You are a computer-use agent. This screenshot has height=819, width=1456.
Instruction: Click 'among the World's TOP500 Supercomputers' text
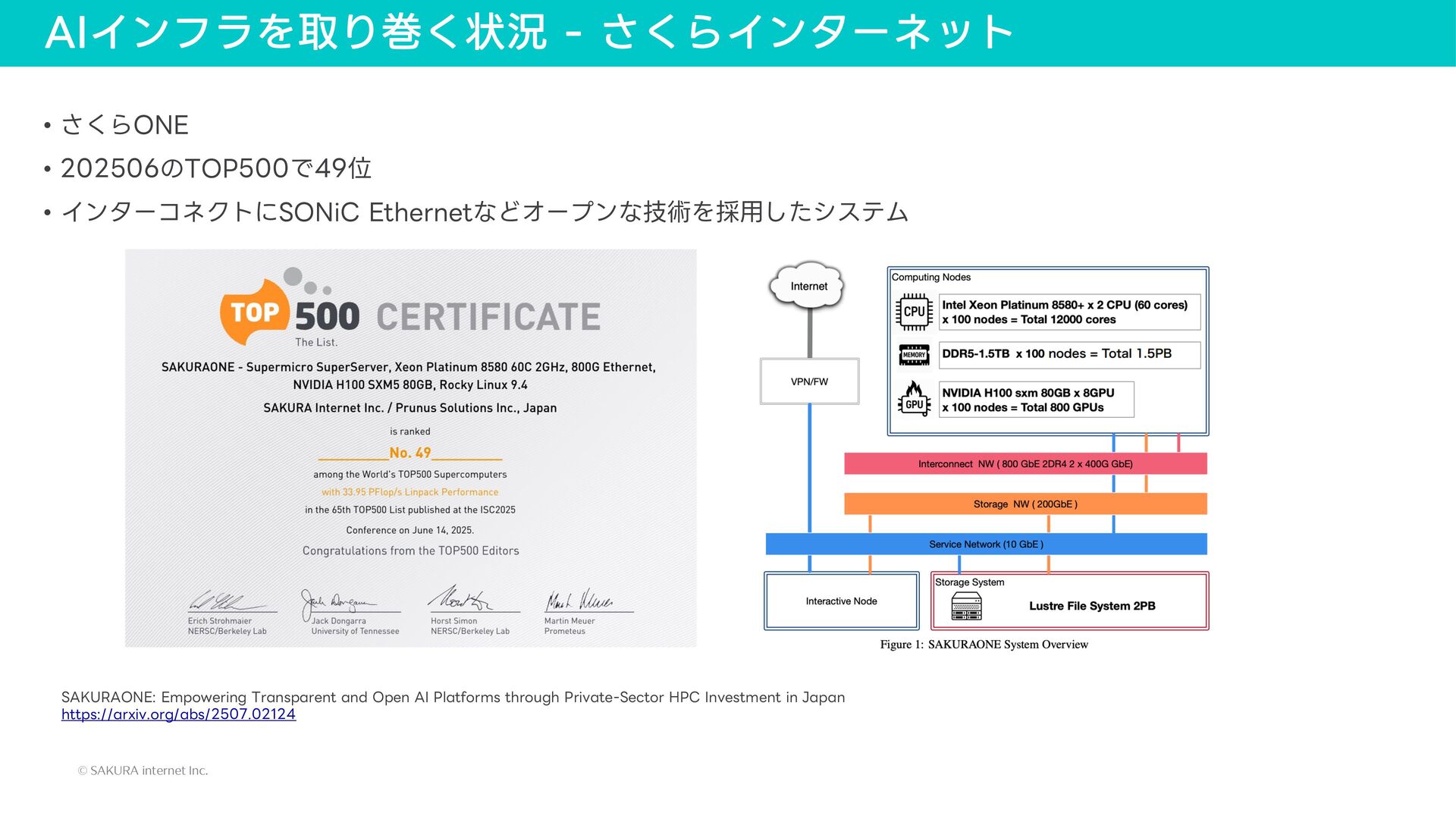click(410, 475)
